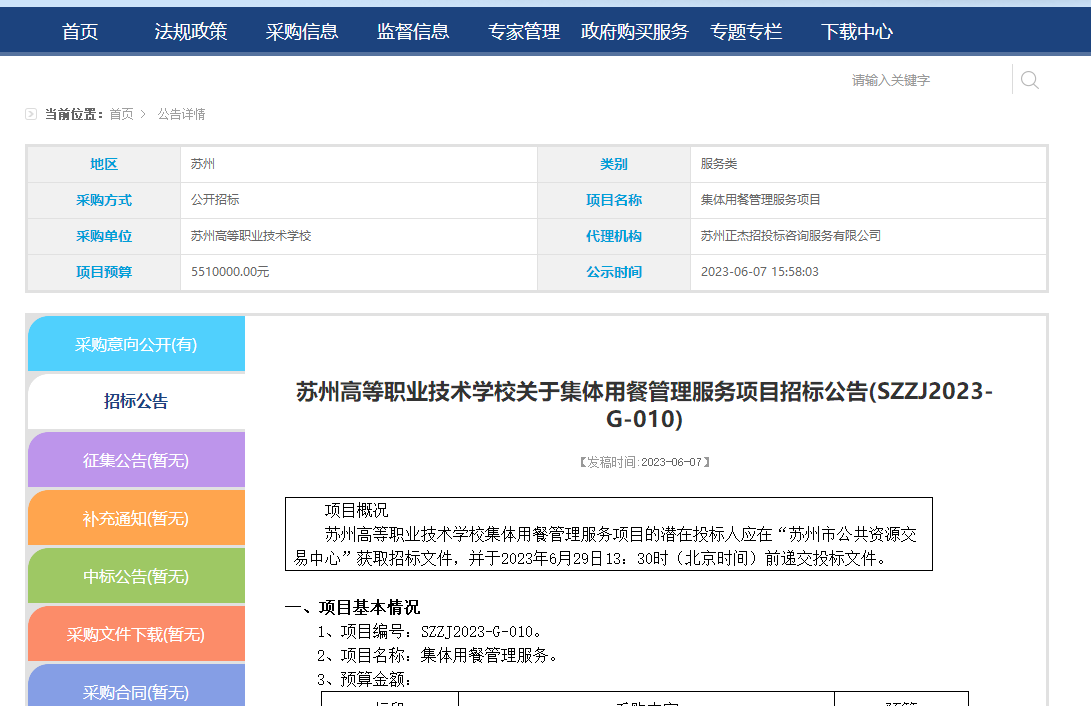Click the 公示时间 header cell
The image size is (1091, 706).
coord(614,272)
